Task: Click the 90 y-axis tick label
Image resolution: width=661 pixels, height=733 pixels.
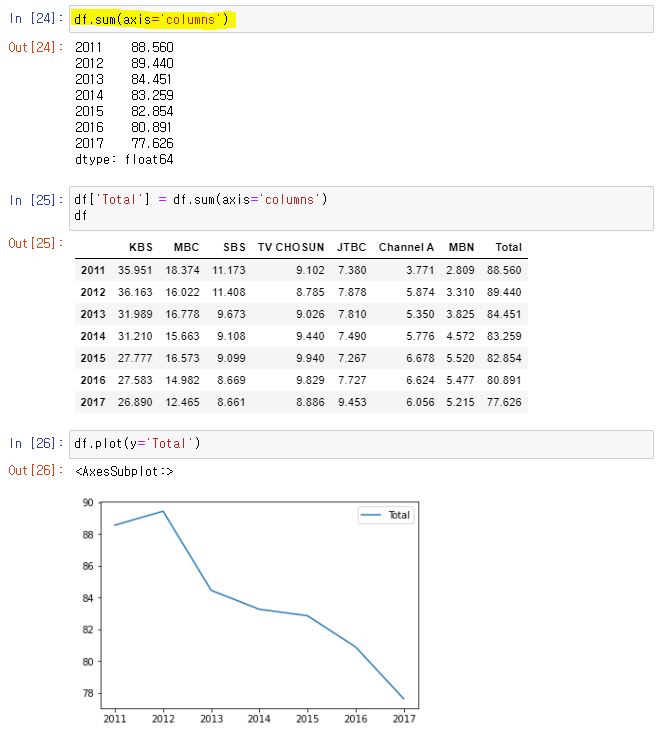Action: (88, 503)
